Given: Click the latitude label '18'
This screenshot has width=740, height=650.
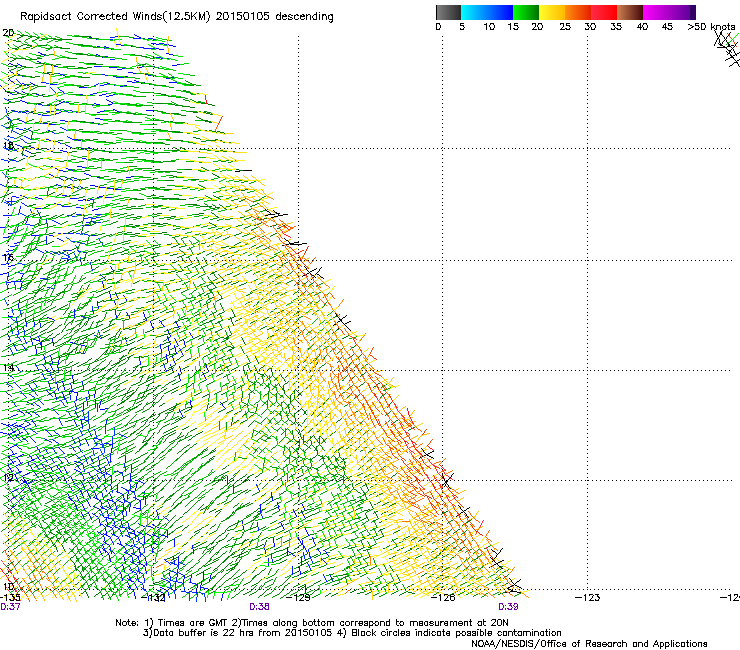Looking at the screenshot, I should point(8,145).
